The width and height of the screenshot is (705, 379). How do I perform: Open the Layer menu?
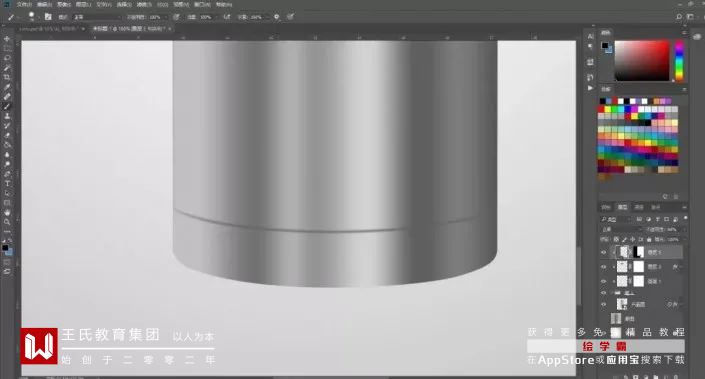(84, 4)
